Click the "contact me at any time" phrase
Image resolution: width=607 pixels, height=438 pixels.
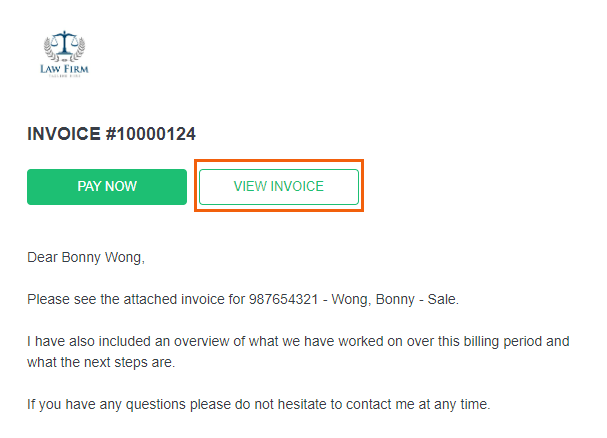click(417, 404)
